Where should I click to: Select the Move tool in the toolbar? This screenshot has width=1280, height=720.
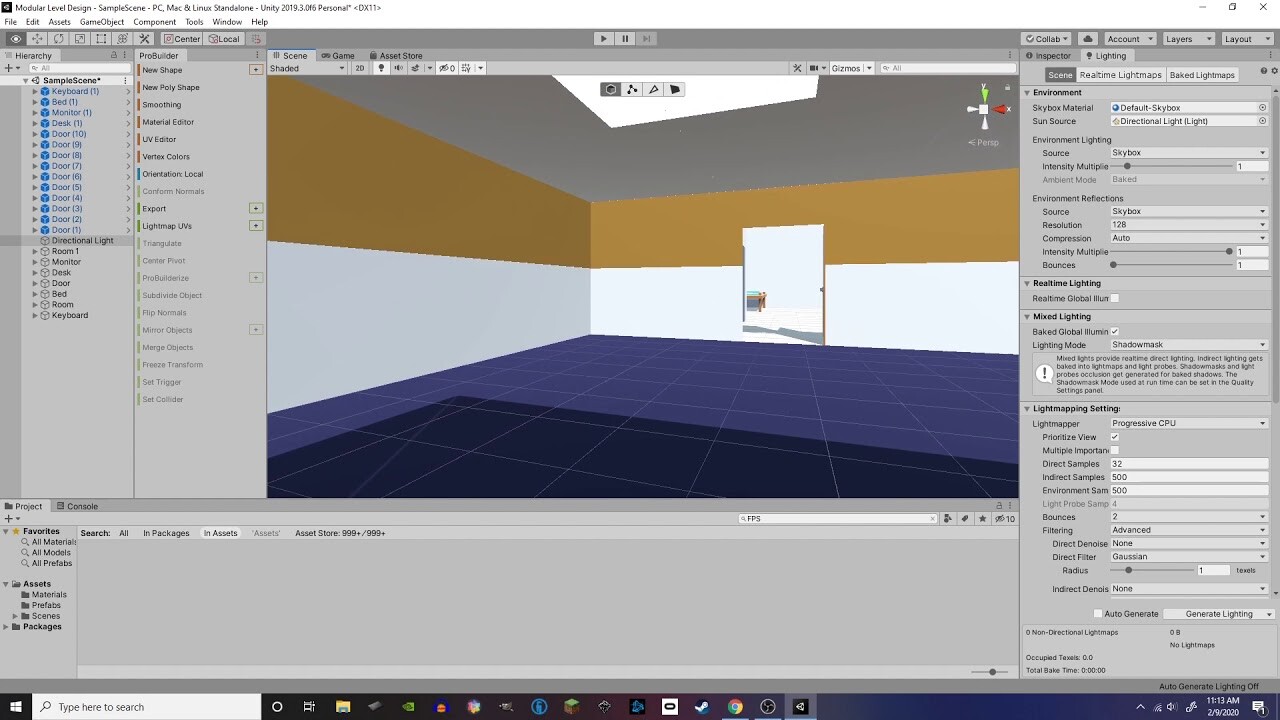click(36, 38)
